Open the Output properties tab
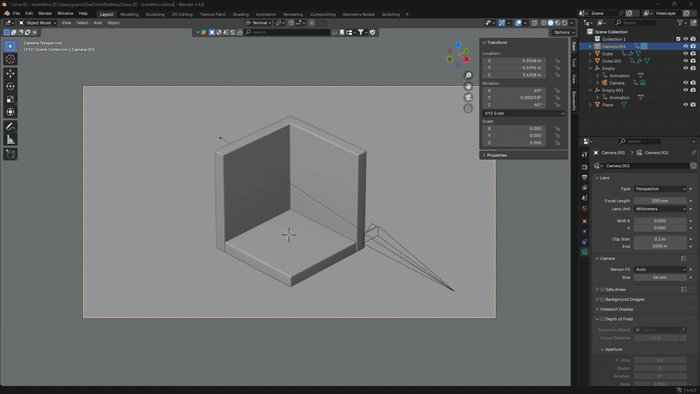The image size is (700, 394). coord(584,178)
